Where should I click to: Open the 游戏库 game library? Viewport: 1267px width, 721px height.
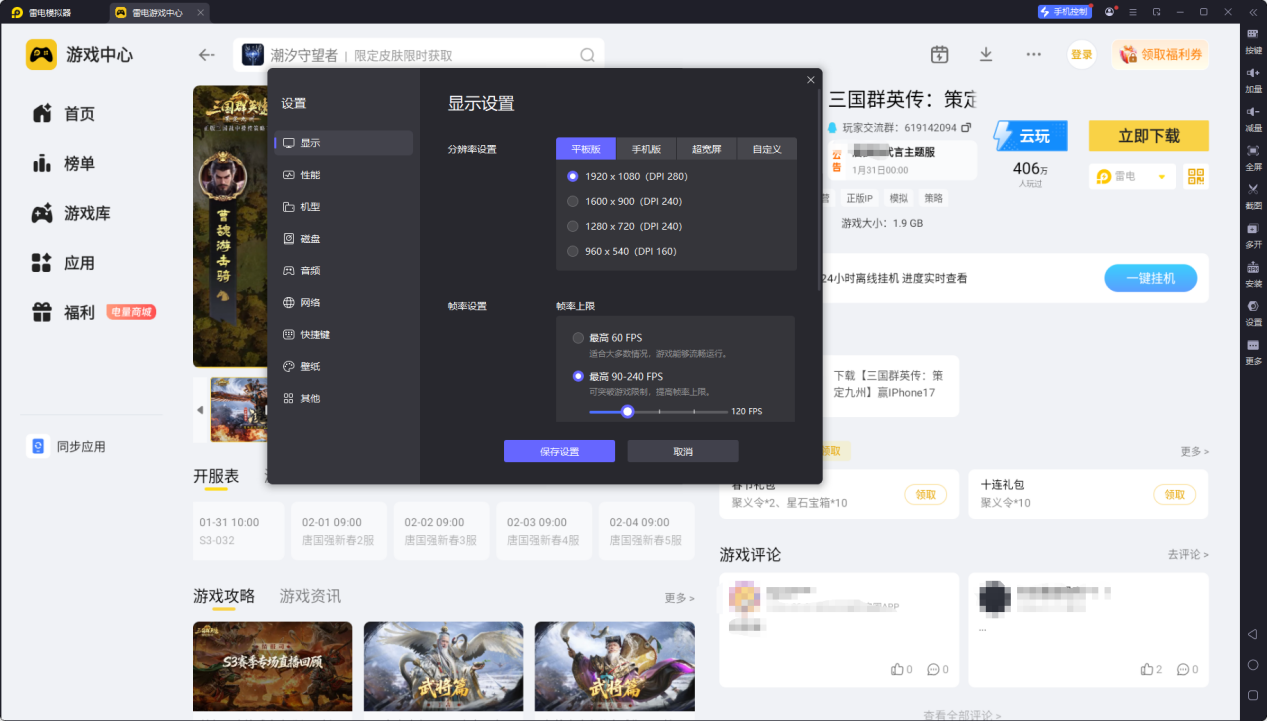71,213
